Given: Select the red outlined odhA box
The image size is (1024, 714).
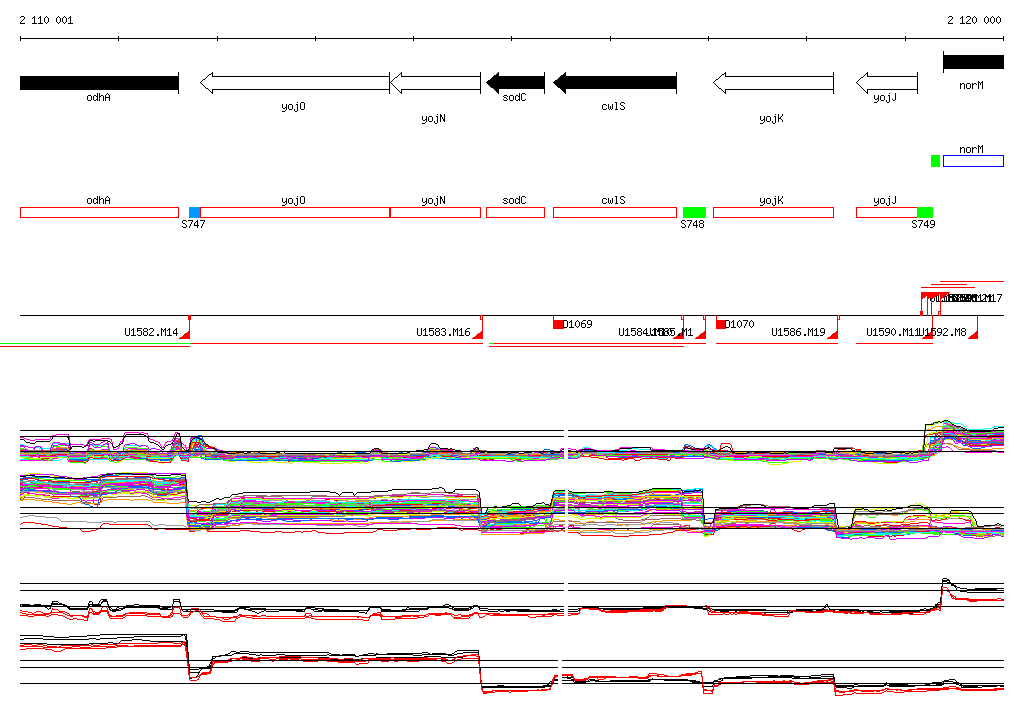Looking at the screenshot, I should (99, 212).
